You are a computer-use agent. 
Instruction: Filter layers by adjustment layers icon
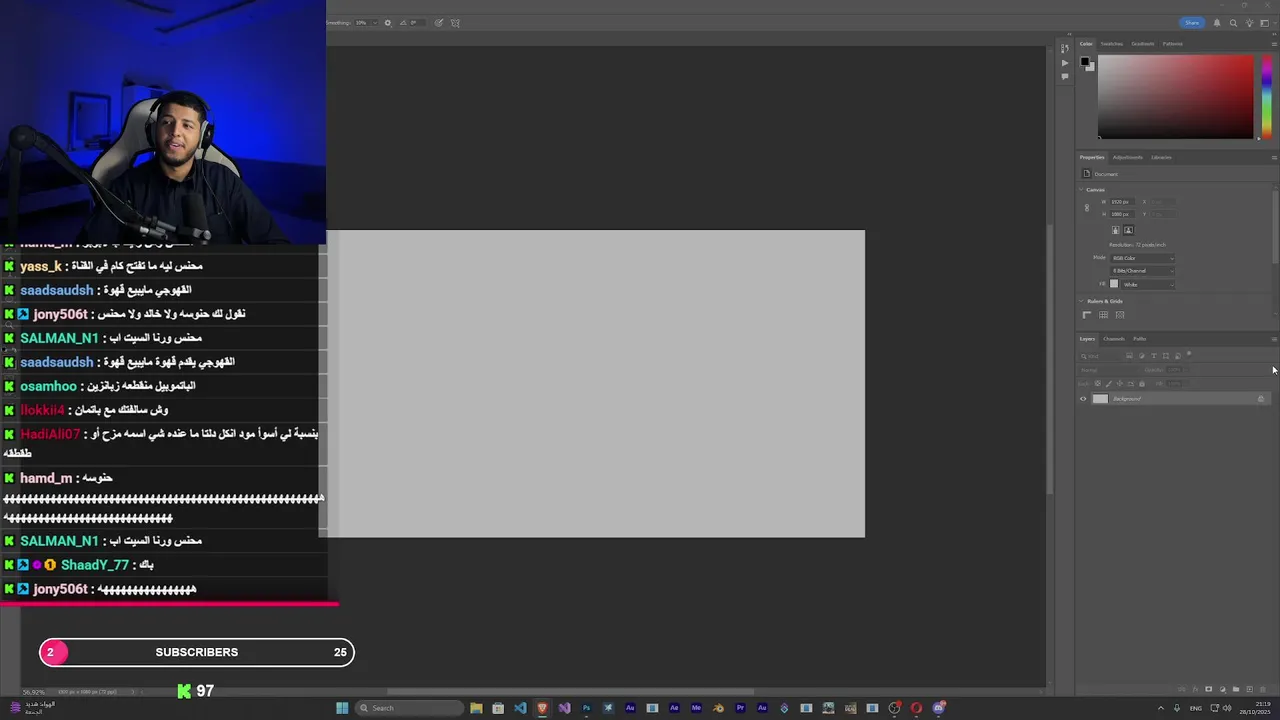click(x=1142, y=356)
